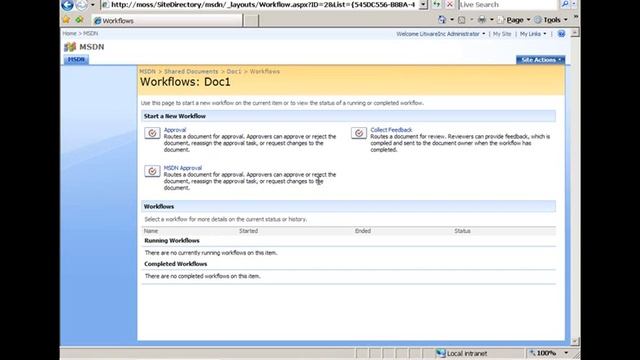Screen dimensions: 640x360
Task: Click the 100% zoom level button
Action: pos(543,353)
